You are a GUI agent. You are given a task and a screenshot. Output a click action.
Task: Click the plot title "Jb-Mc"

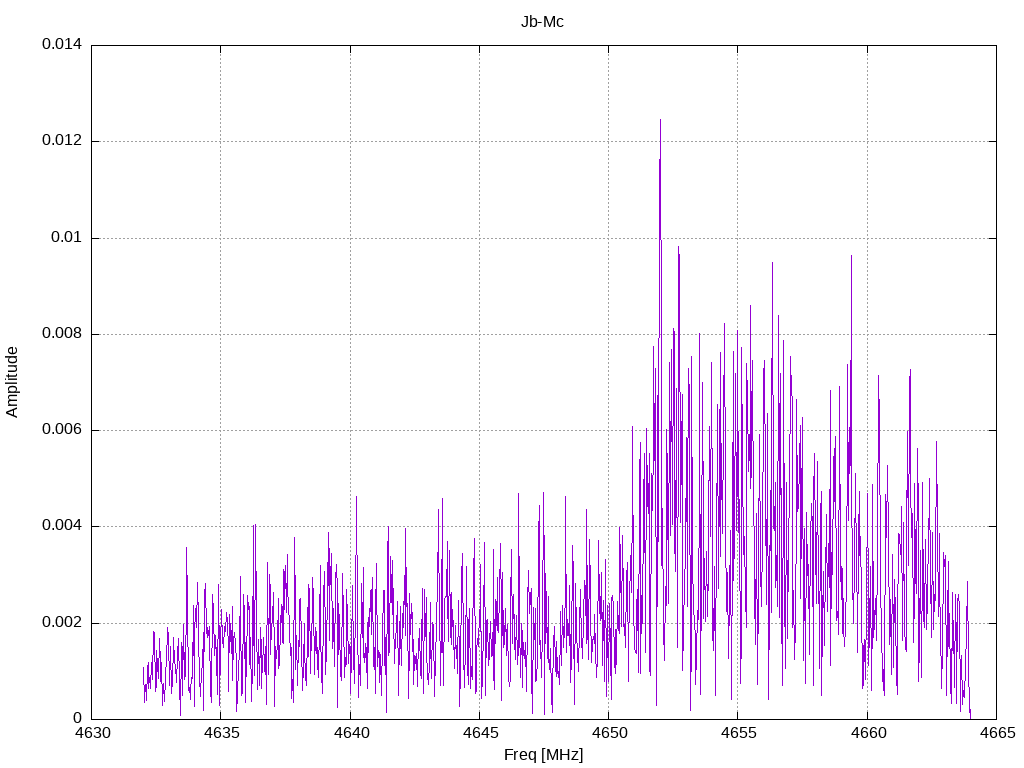click(542, 21)
